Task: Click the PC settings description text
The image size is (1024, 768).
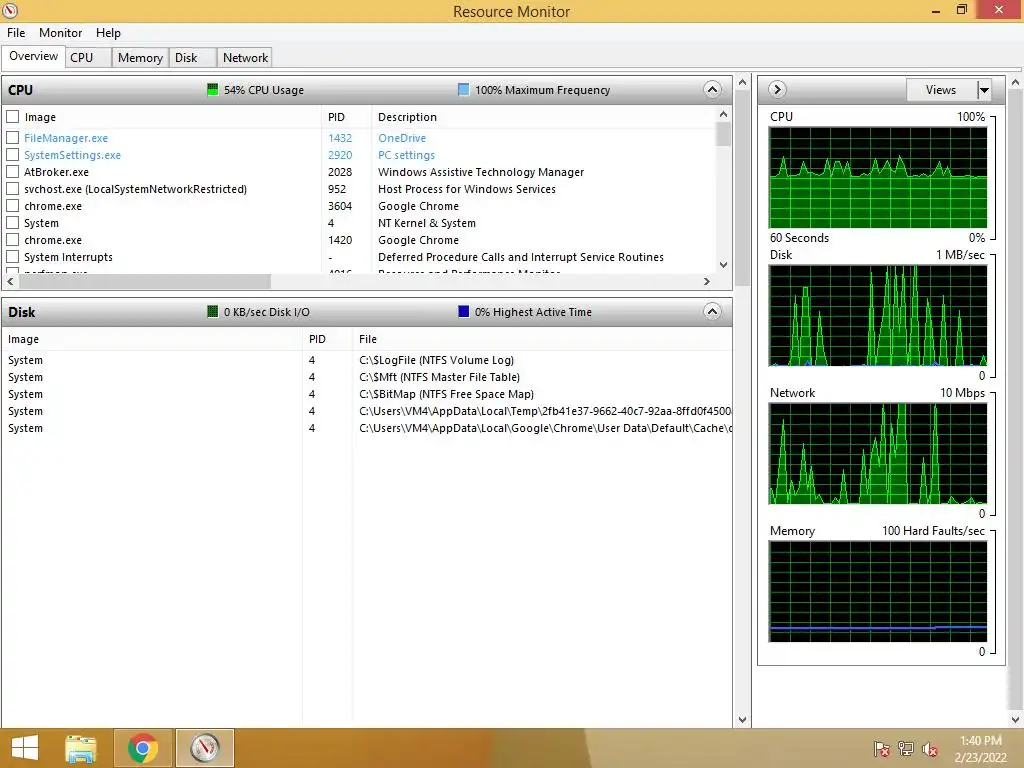Action: [x=406, y=155]
